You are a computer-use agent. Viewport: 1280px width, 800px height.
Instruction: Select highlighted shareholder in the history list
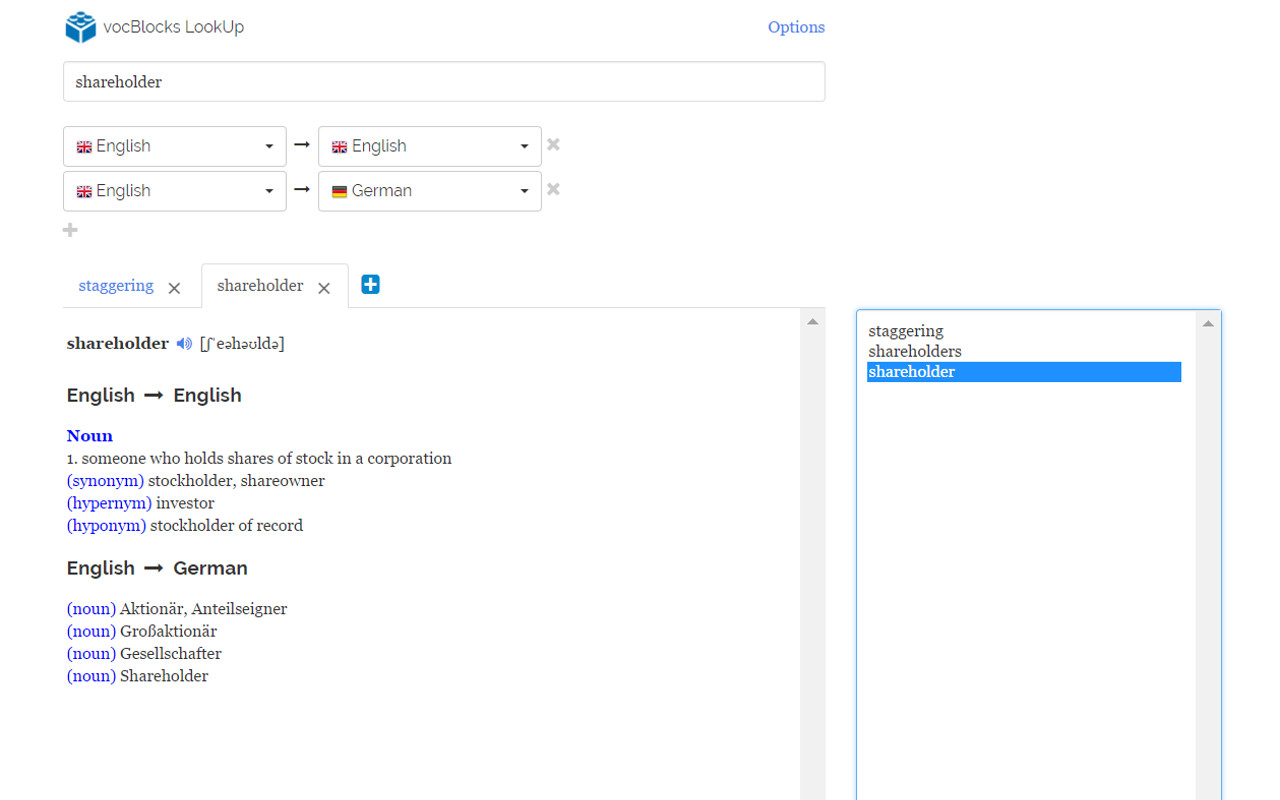(x=1024, y=372)
